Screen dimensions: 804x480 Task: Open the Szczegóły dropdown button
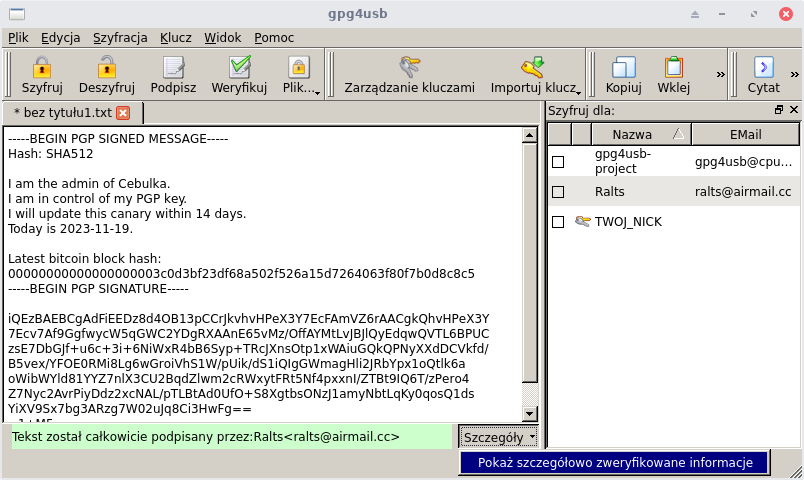point(498,437)
